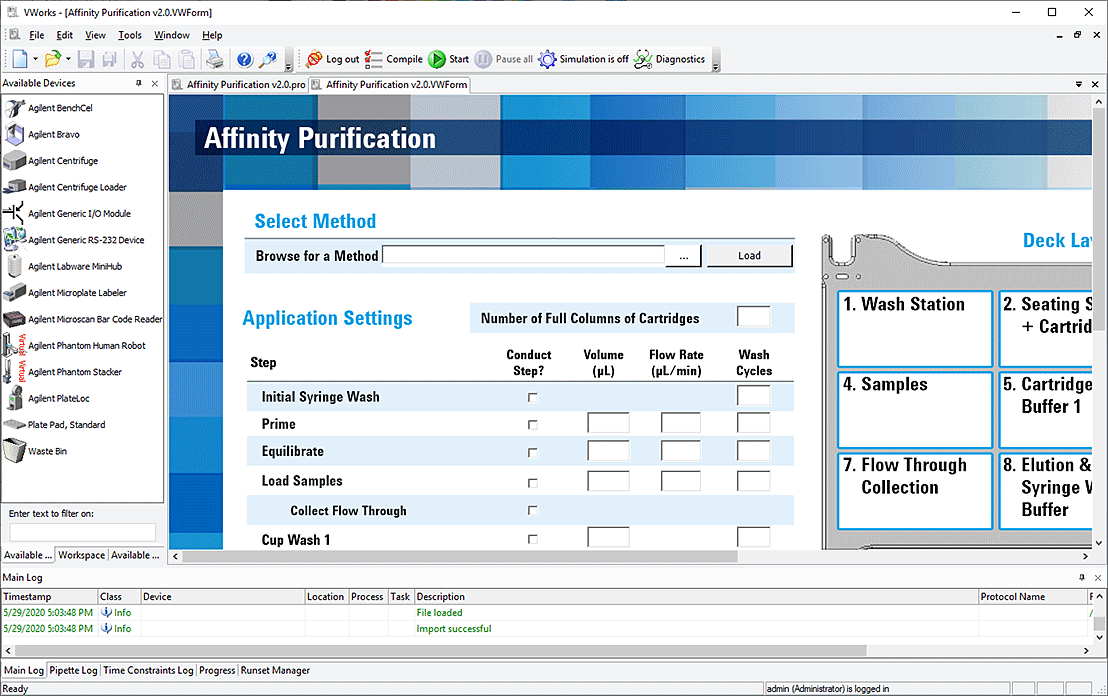1108x696 pixels.
Task: Enable Initial Syringe Wash conduct step checkbox
Action: (x=533, y=398)
